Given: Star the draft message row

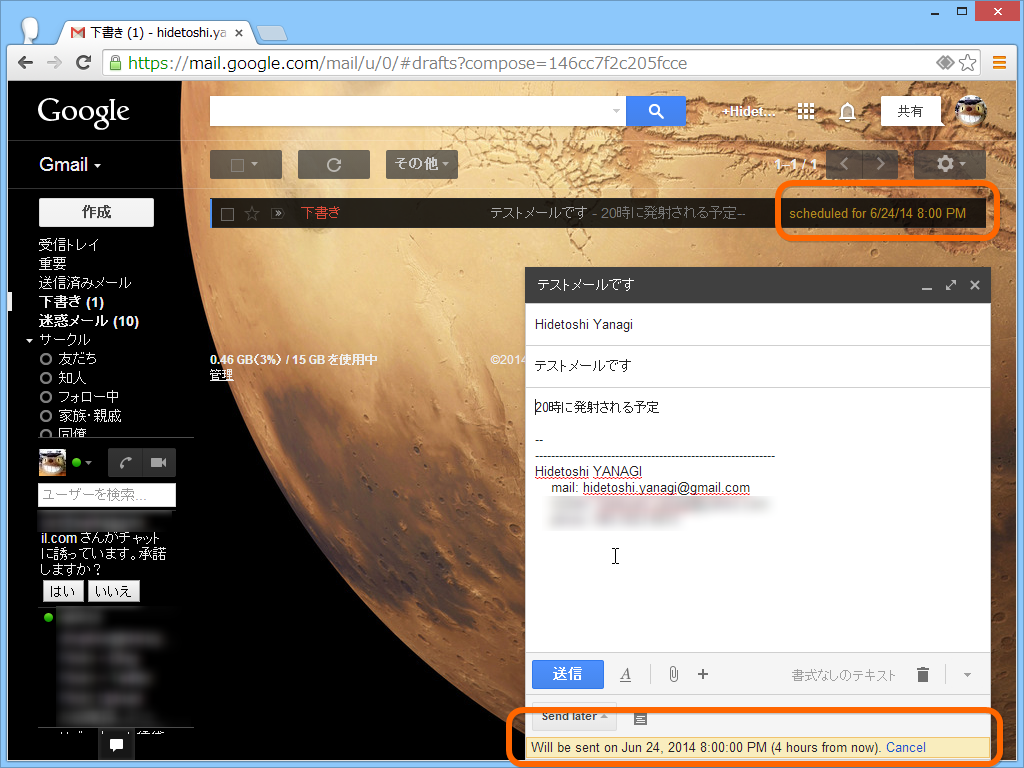Looking at the screenshot, I should 251,214.
